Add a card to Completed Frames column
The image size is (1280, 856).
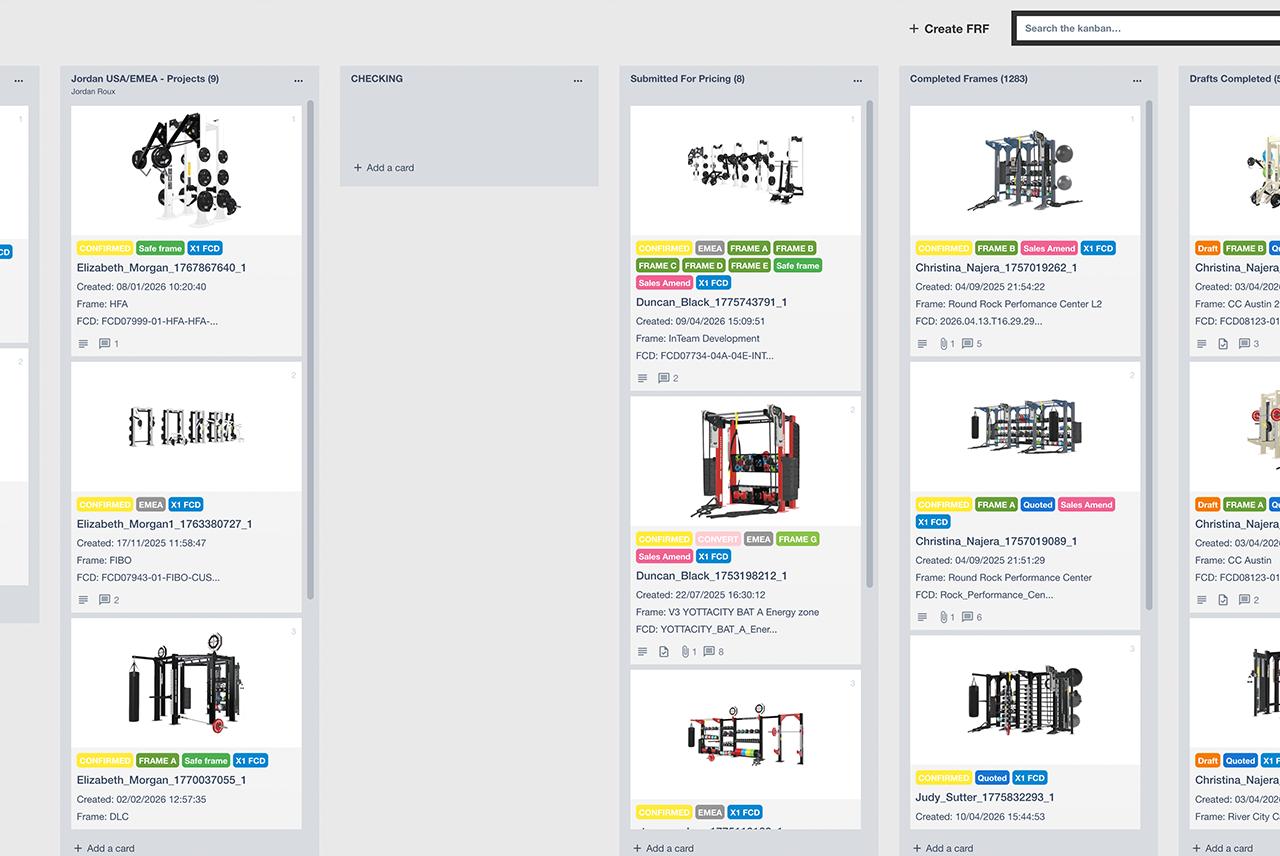tap(943, 848)
